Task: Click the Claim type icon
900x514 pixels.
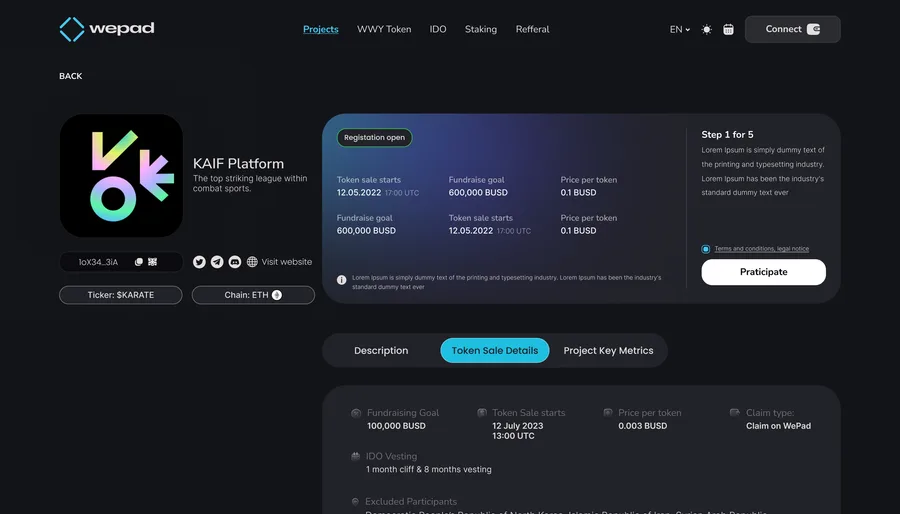Action: point(734,412)
